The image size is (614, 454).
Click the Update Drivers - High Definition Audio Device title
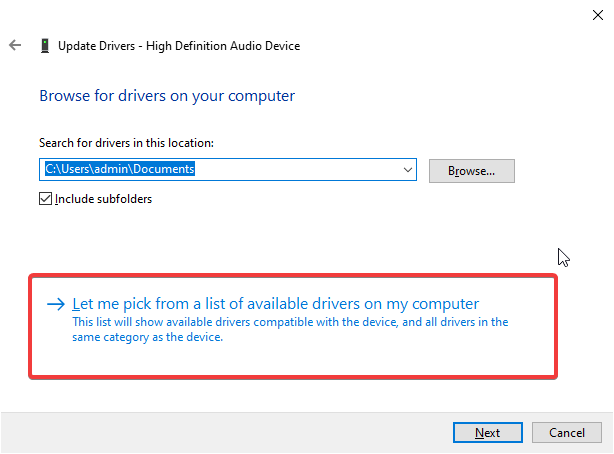point(179,46)
